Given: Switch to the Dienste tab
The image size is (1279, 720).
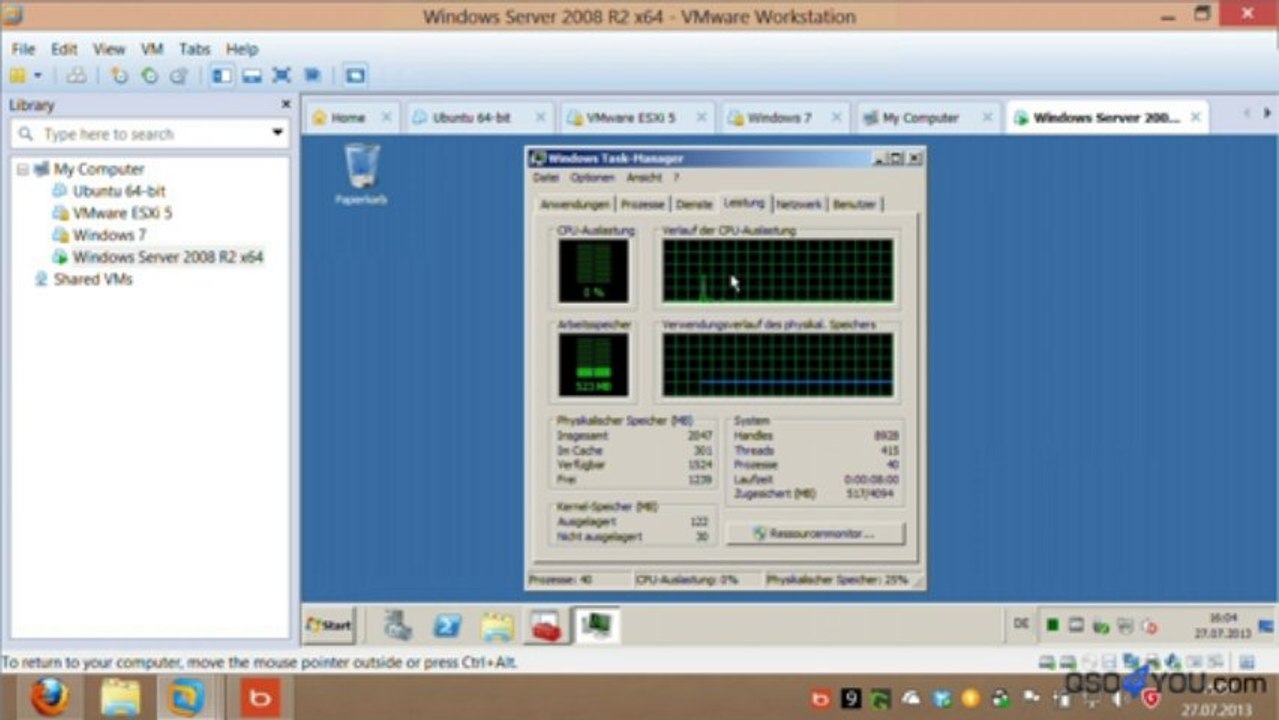Looking at the screenshot, I should click(694, 204).
